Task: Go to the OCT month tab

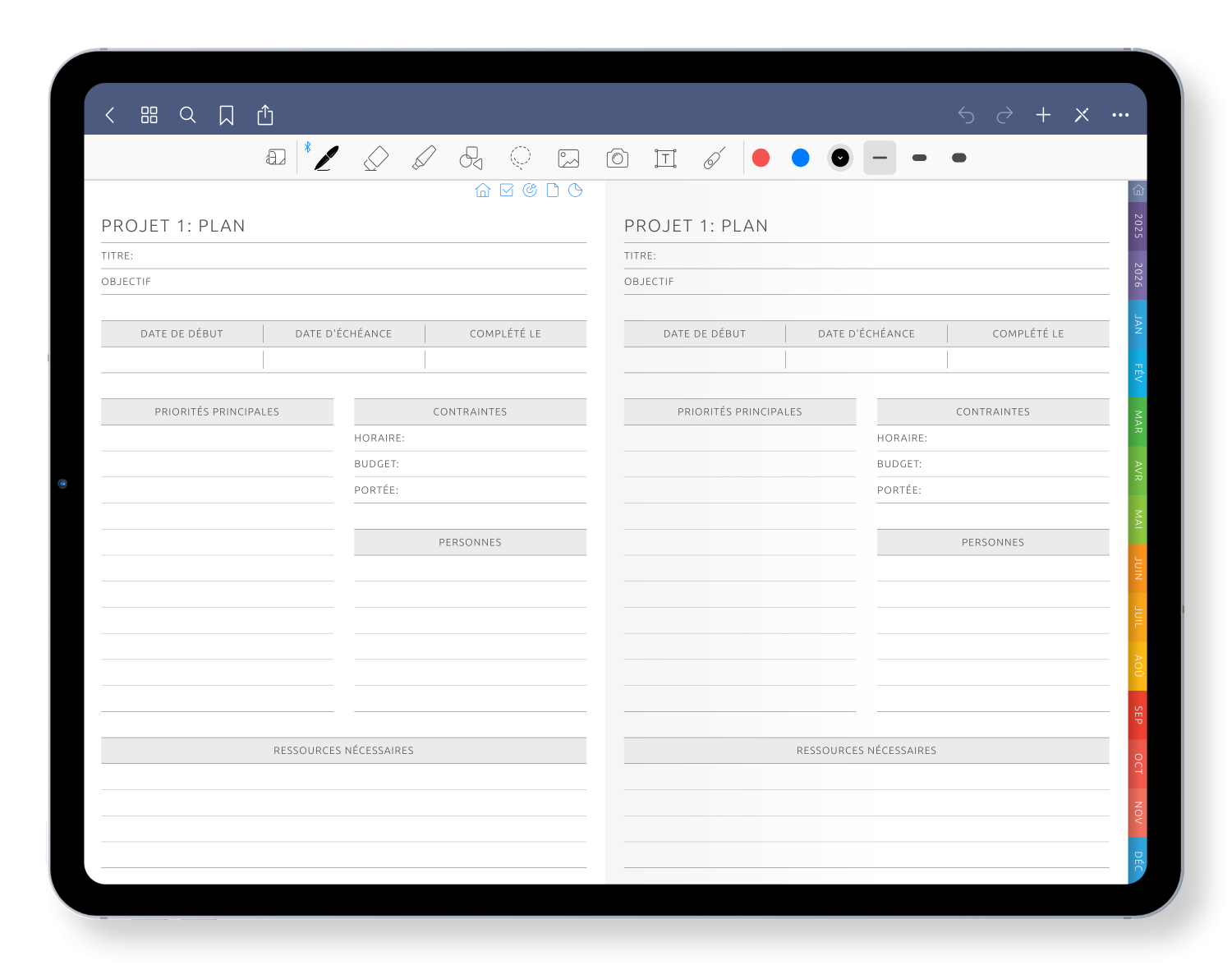Action: click(1138, 764)
